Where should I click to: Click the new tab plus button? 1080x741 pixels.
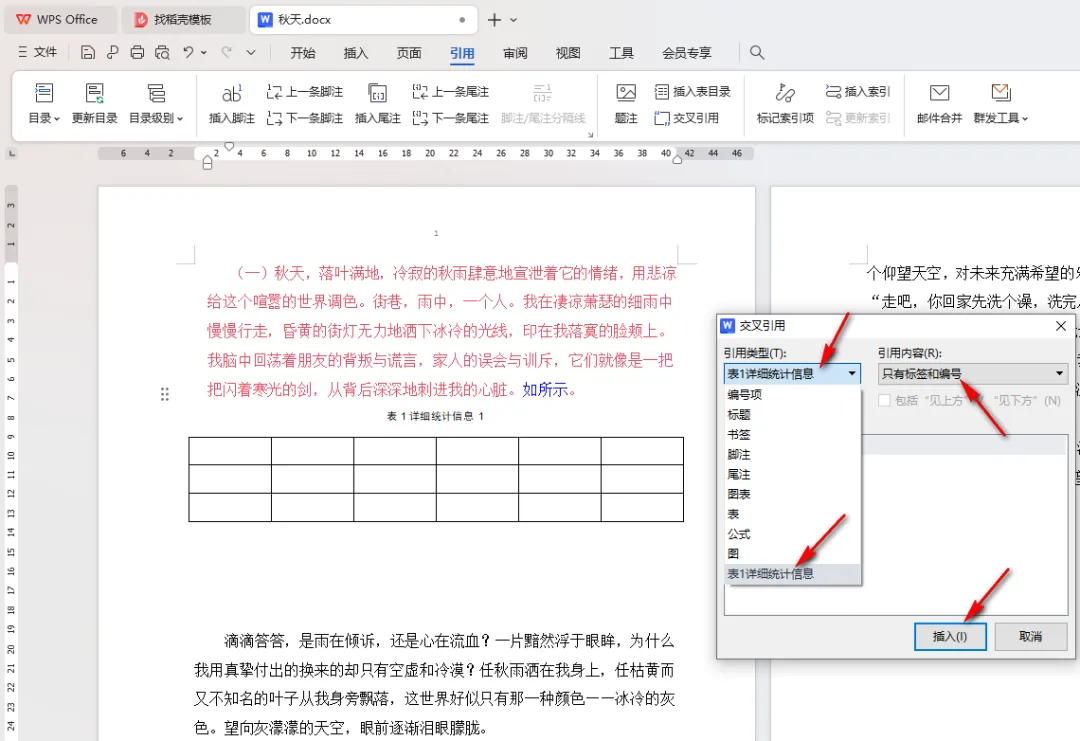coord(494,20)
